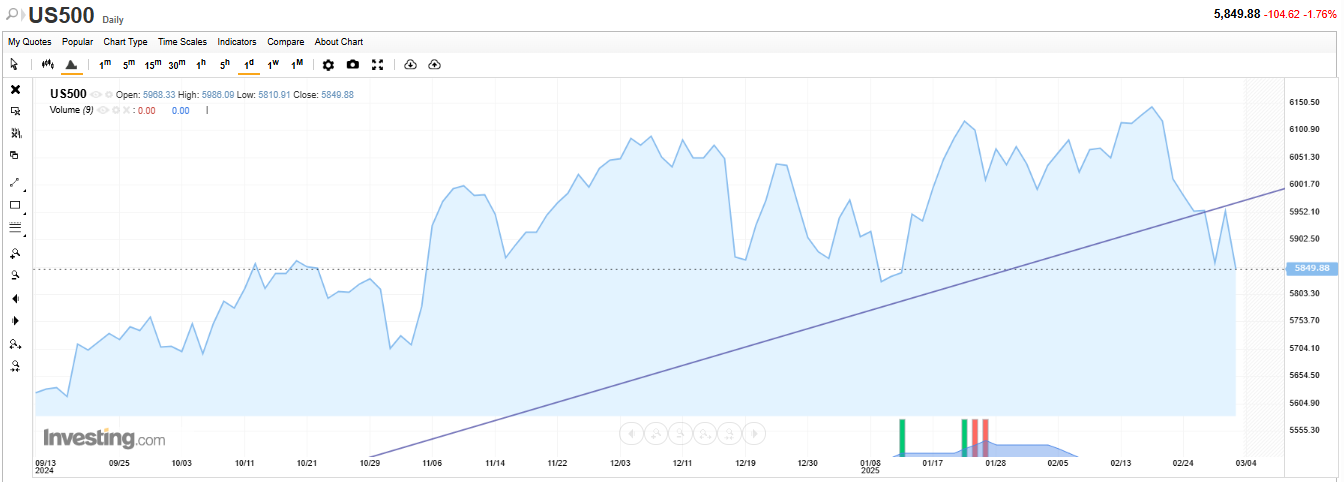Pick the trend line drawing tool
This screenshot has width=1344, height=482.
tap(15, 182)
